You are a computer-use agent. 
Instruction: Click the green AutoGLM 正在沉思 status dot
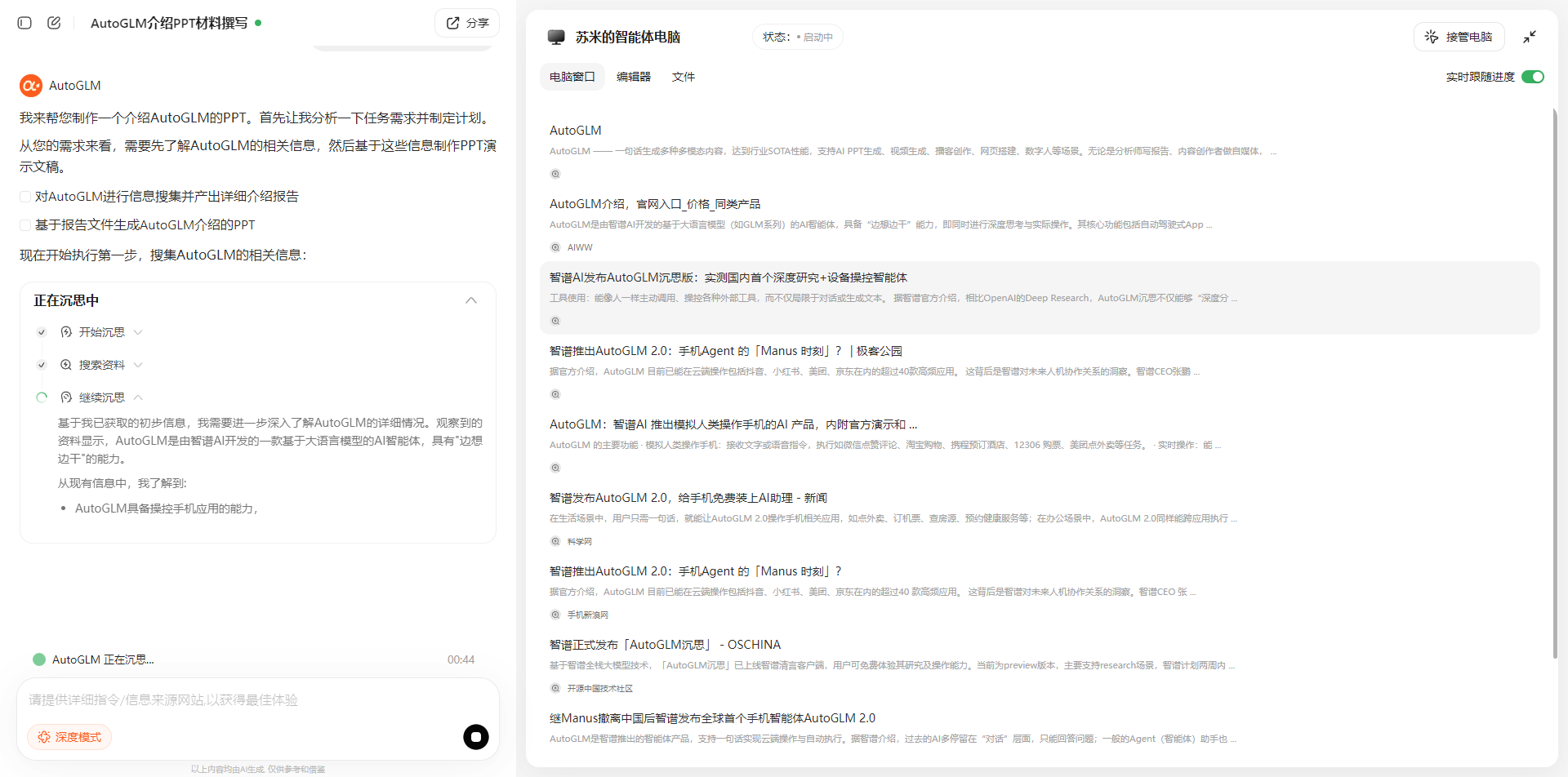pos(38,659)
